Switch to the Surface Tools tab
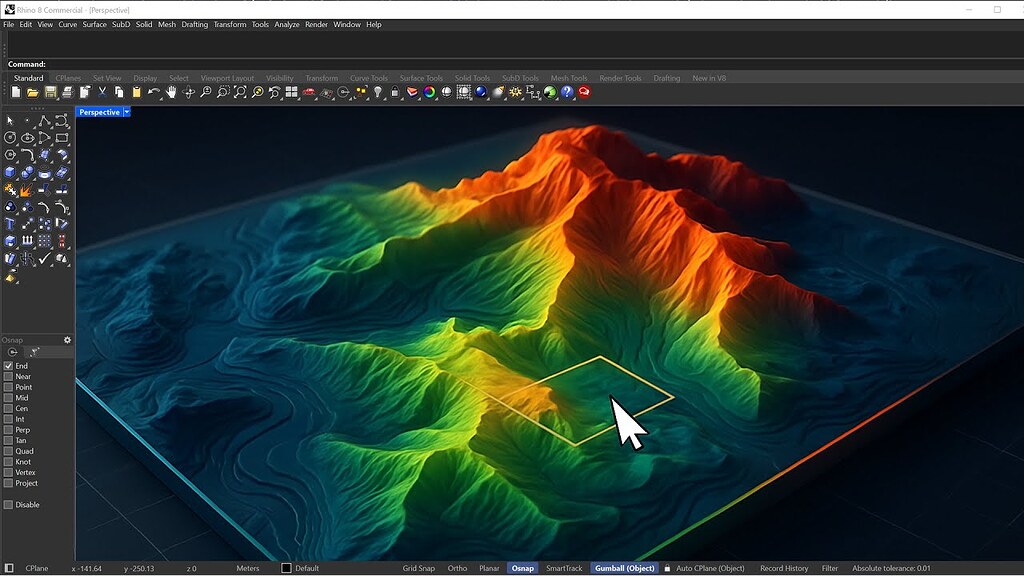This screenshot has height=576, width=1024. [421, 76]
